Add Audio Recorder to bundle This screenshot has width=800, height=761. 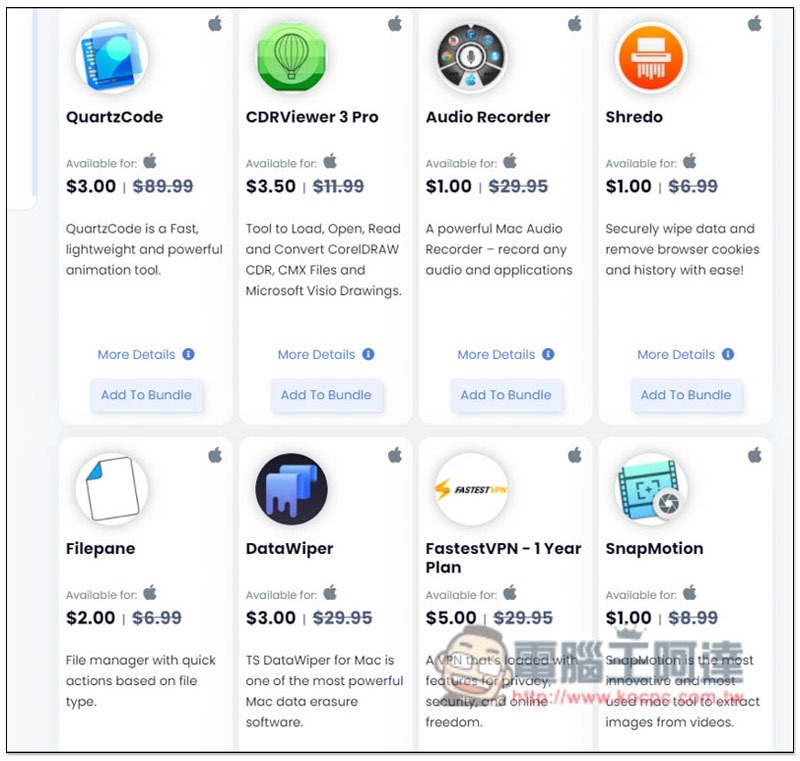click(x=506, y=395)
